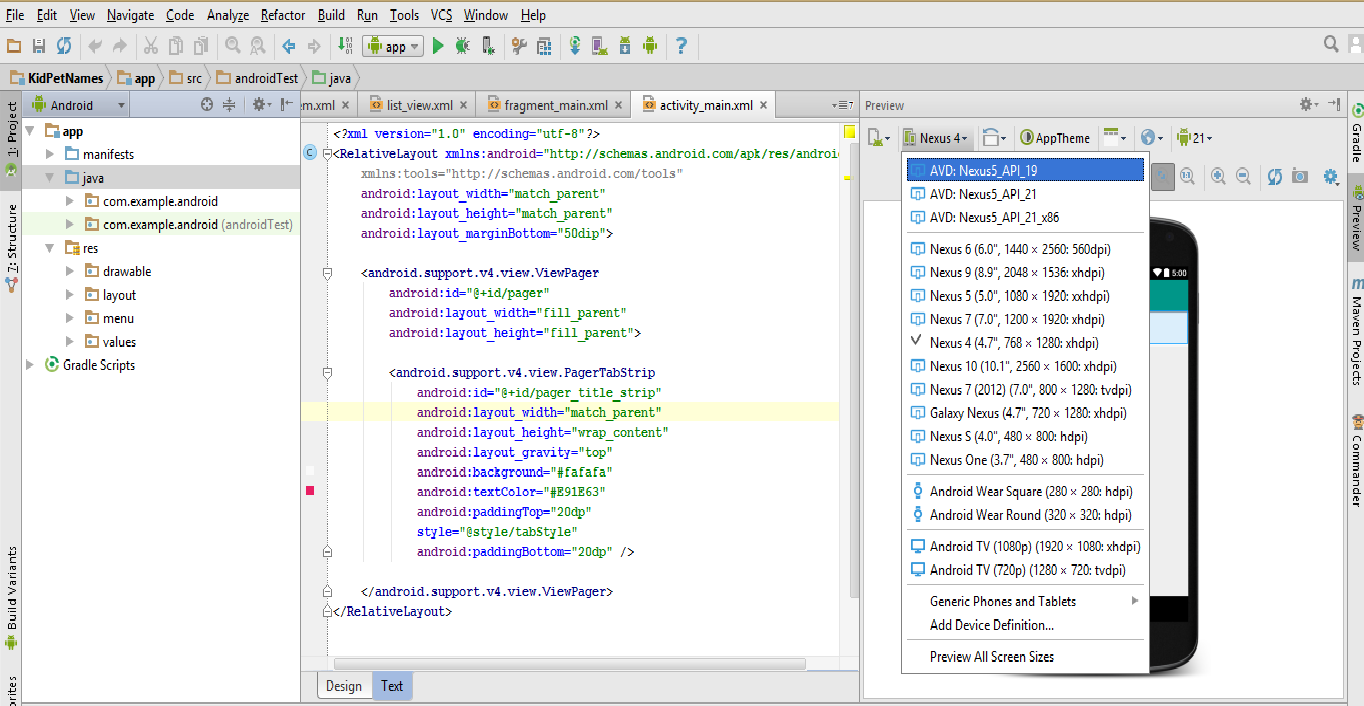Click the AppTheme button in Preview
Screen dimensions: 1364x706
(1055, 138)
